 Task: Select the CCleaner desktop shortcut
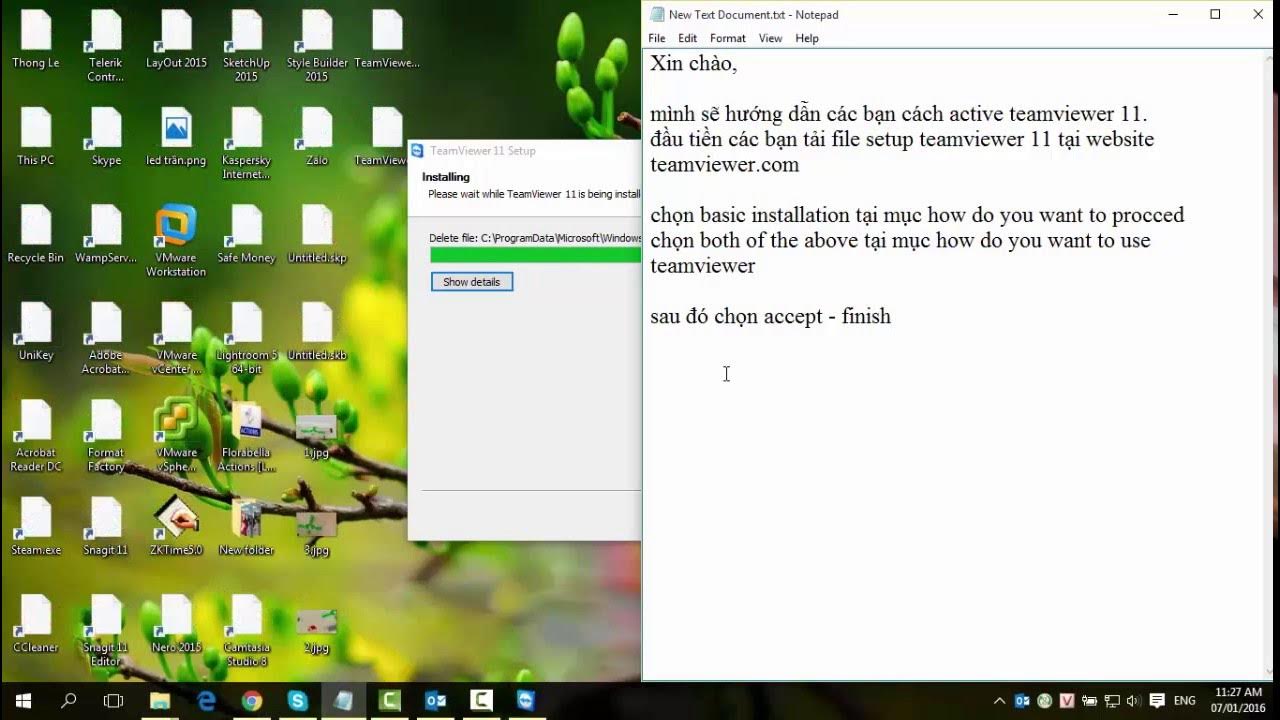coord(36,623)
